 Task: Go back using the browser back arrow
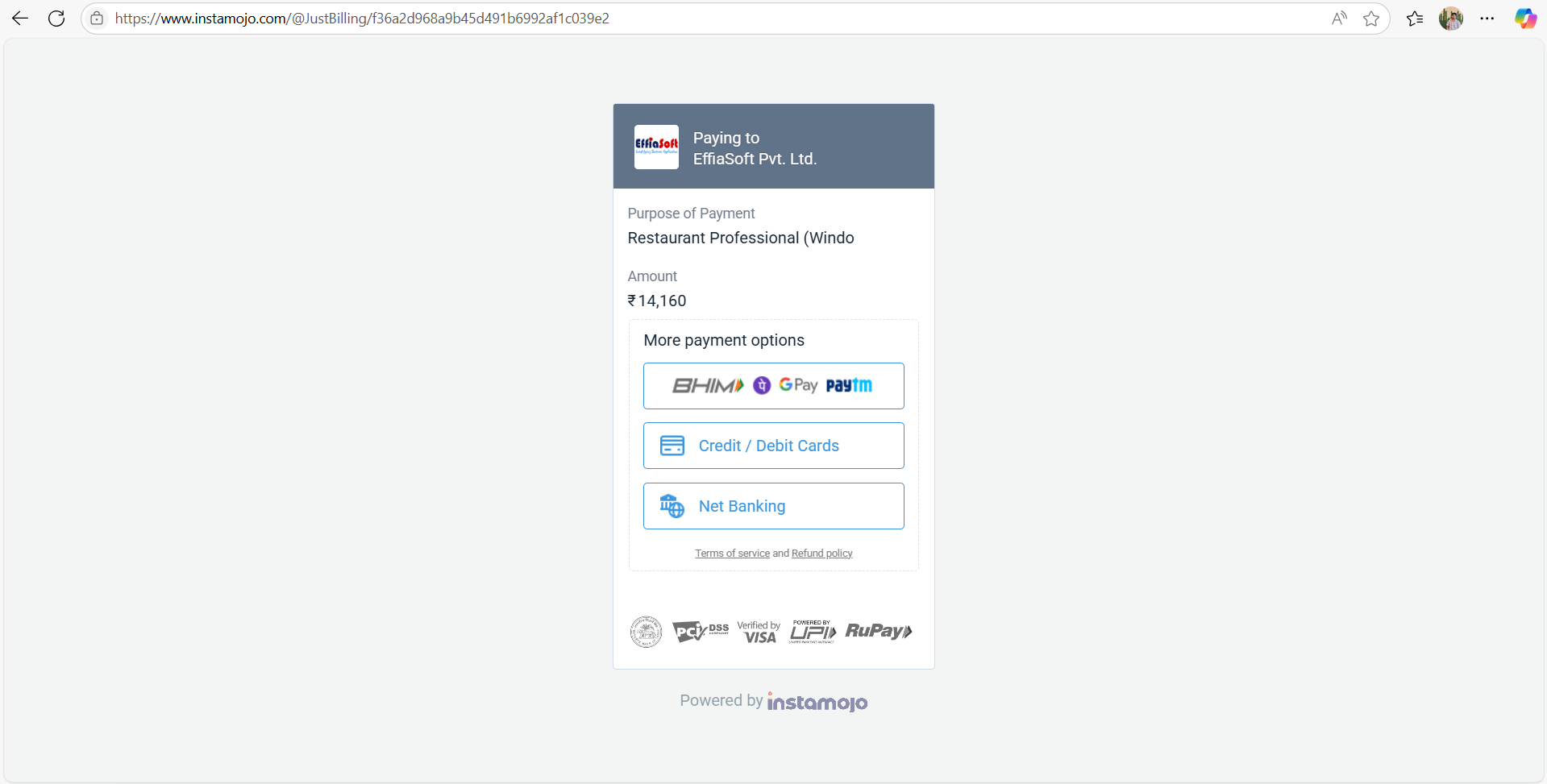20,19
